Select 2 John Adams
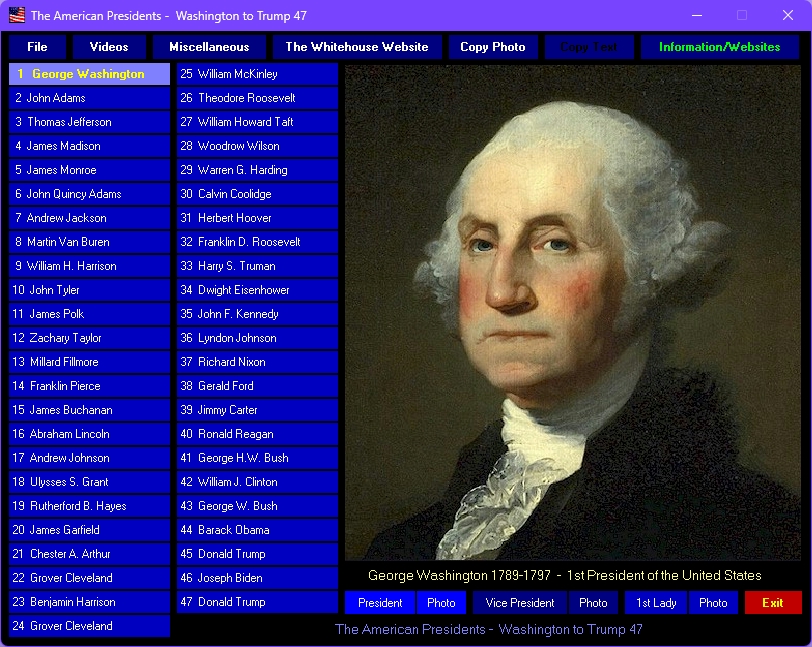Viewport: 812px width, 647px height. coord(89,98)
